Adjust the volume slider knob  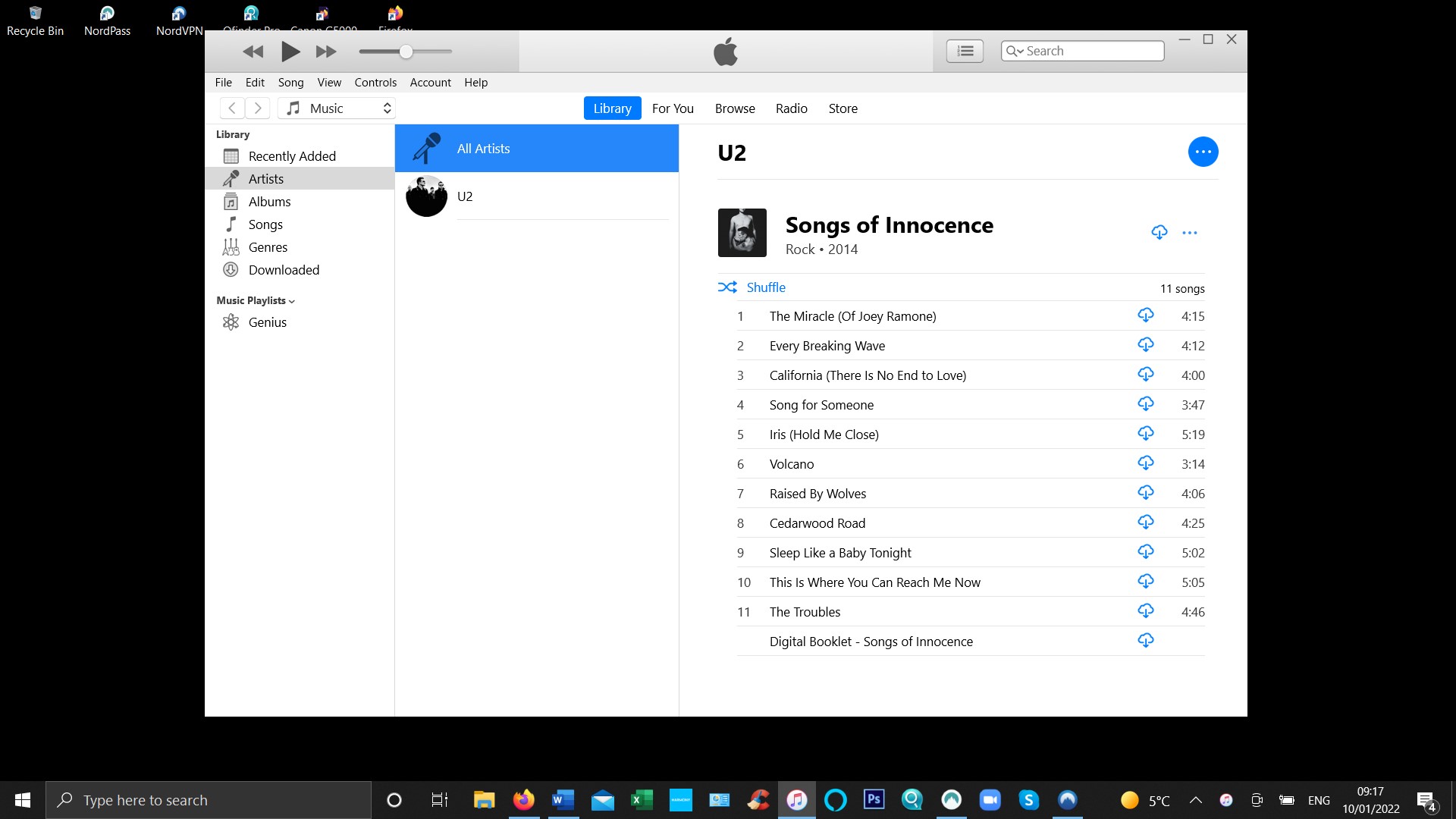(406, 52)
